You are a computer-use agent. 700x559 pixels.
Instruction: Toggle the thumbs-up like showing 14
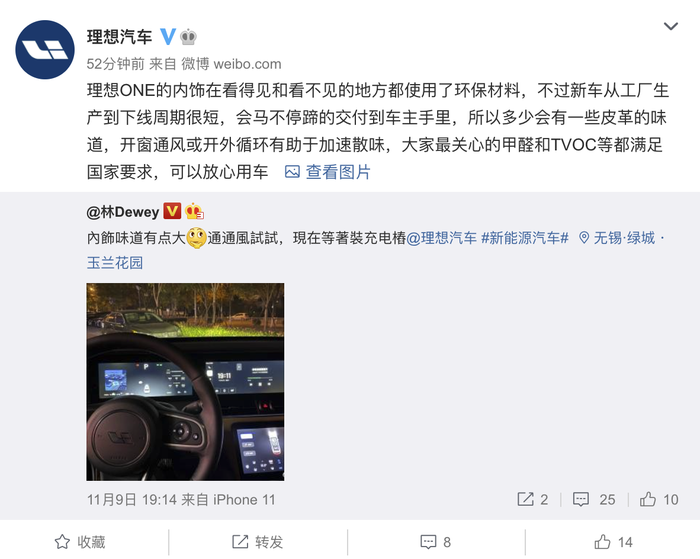pyautogui.click(x=613, y=542)
